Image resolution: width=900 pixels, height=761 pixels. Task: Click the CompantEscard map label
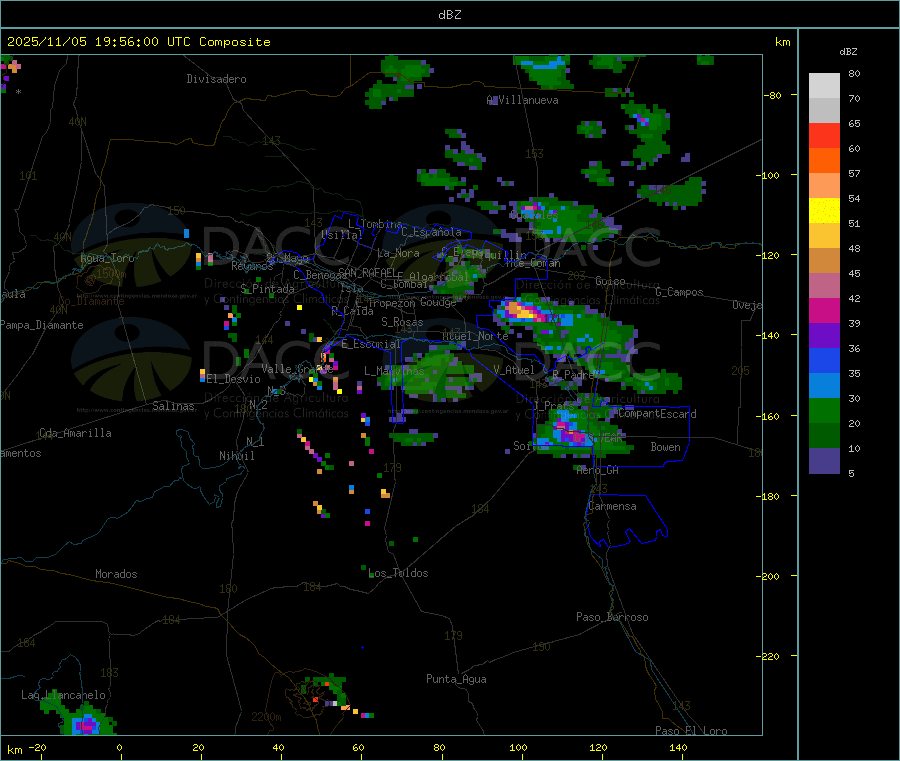click(x=657, y=414)
